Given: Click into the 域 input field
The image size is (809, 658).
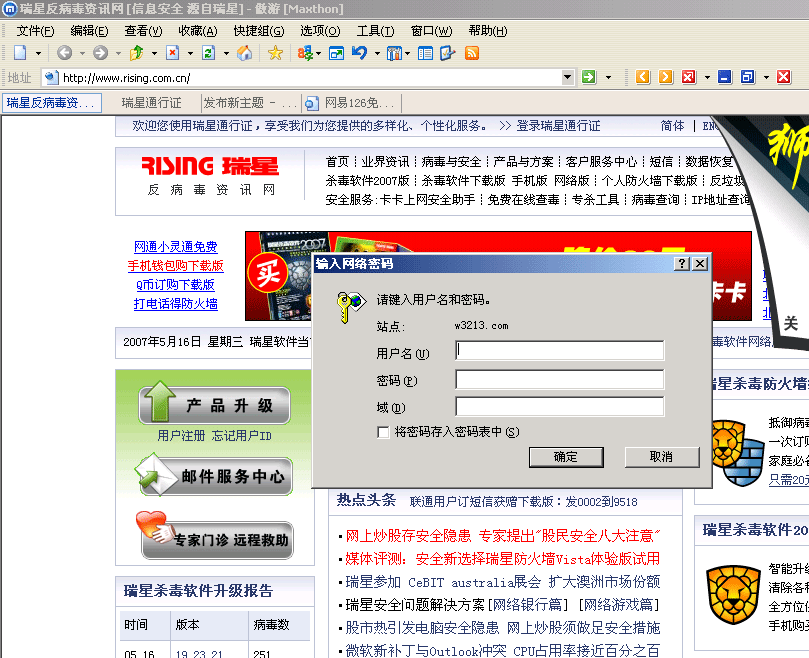Looking at the screenshot, I should click(x=560, y=406).
